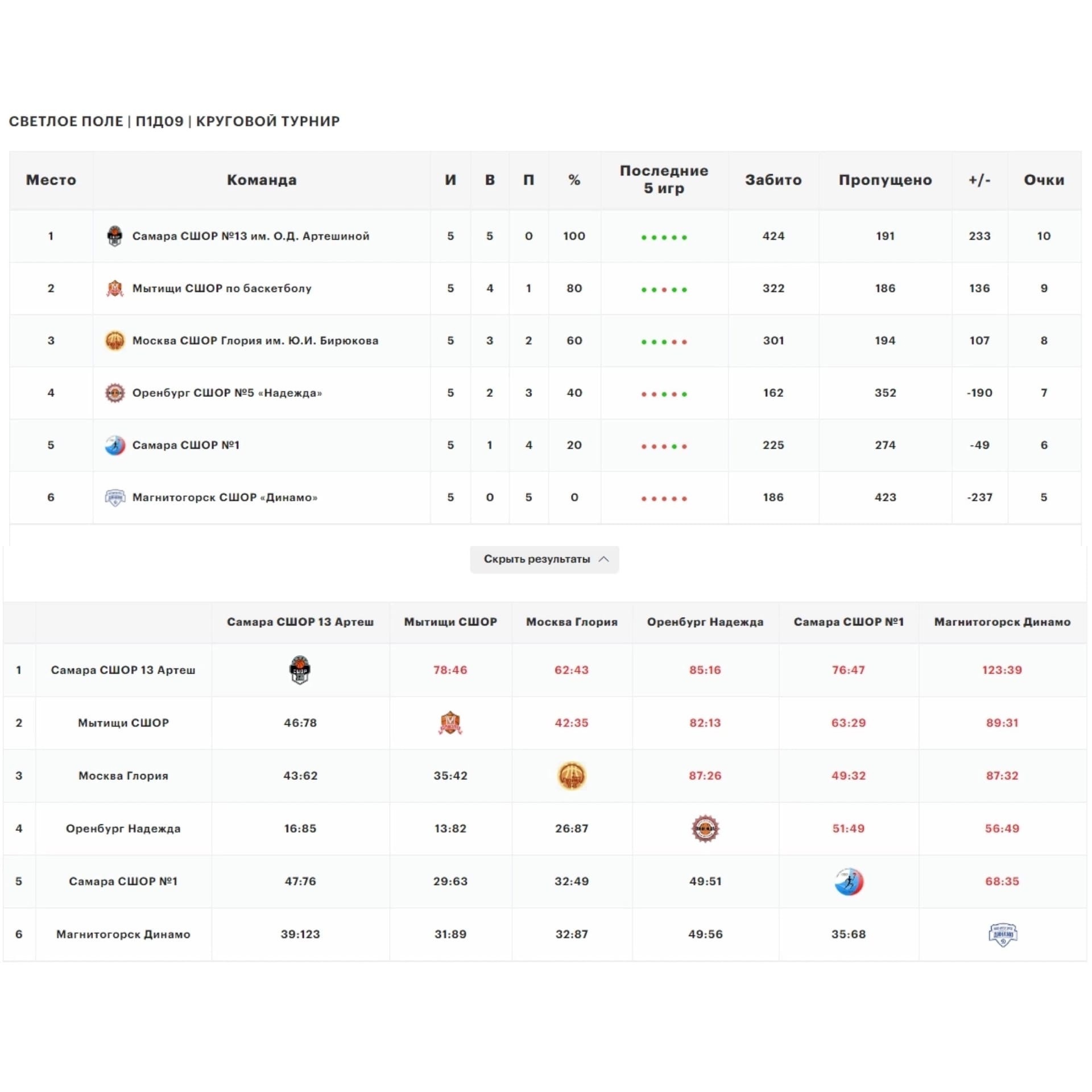
Task: Click last-five-games dots for Самара СШОР №13
Action: (x=664, y=238)
